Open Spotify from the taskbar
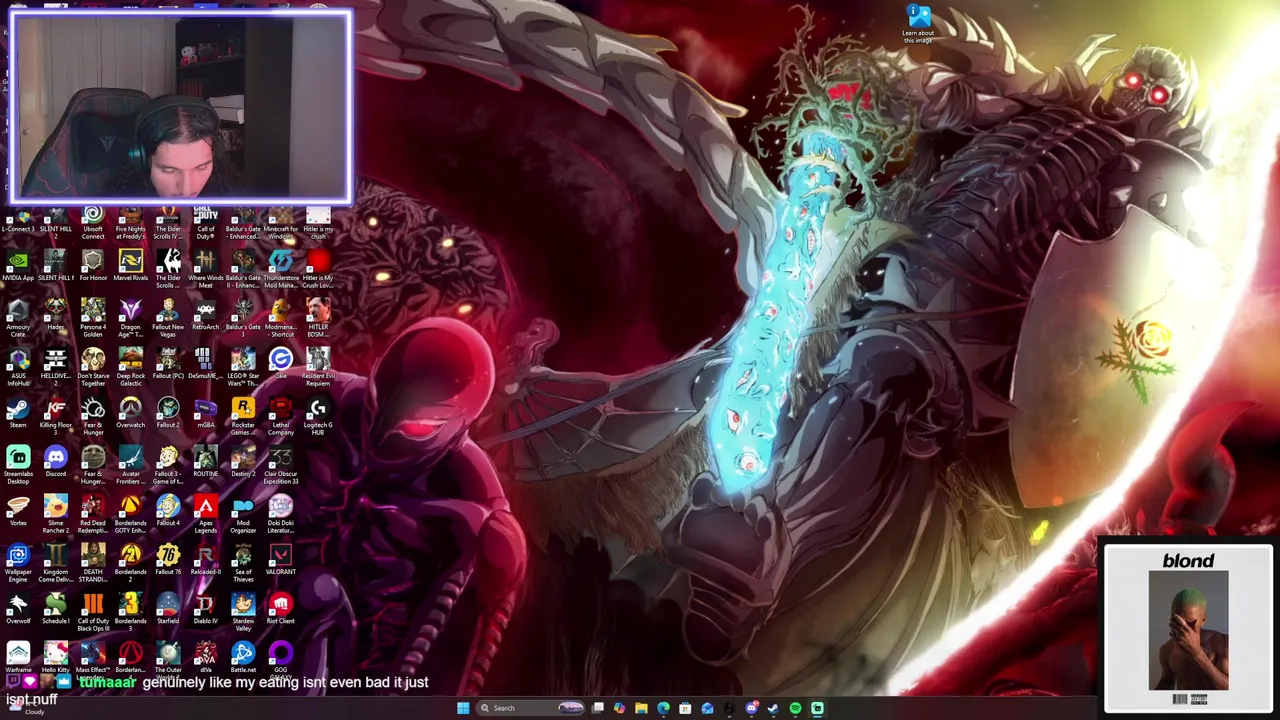The height and width of the screenshot is (720, 1280). pyautogui.click(x=795, y=708)
